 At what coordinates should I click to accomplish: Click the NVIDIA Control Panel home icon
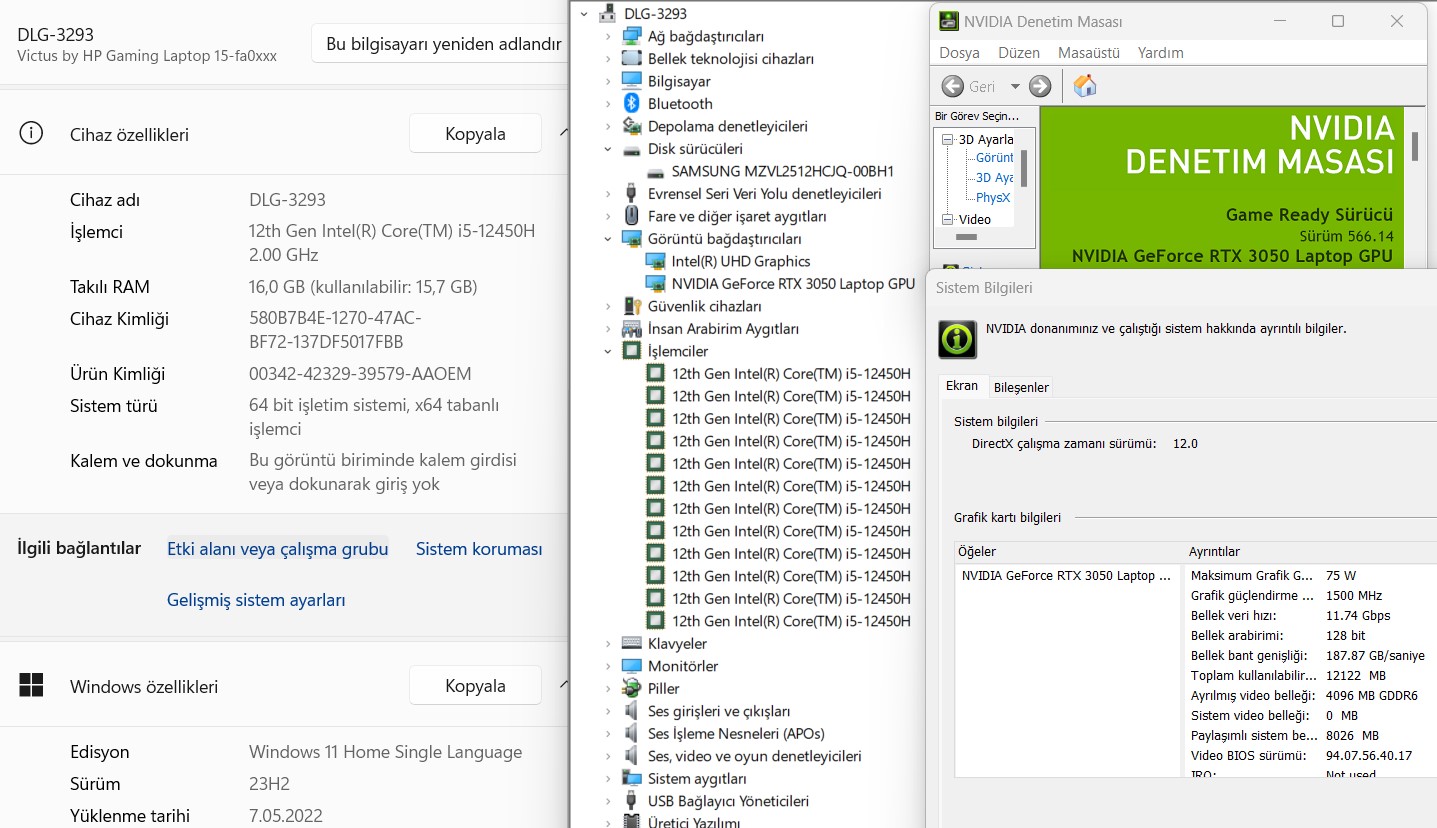point(1085,86)
